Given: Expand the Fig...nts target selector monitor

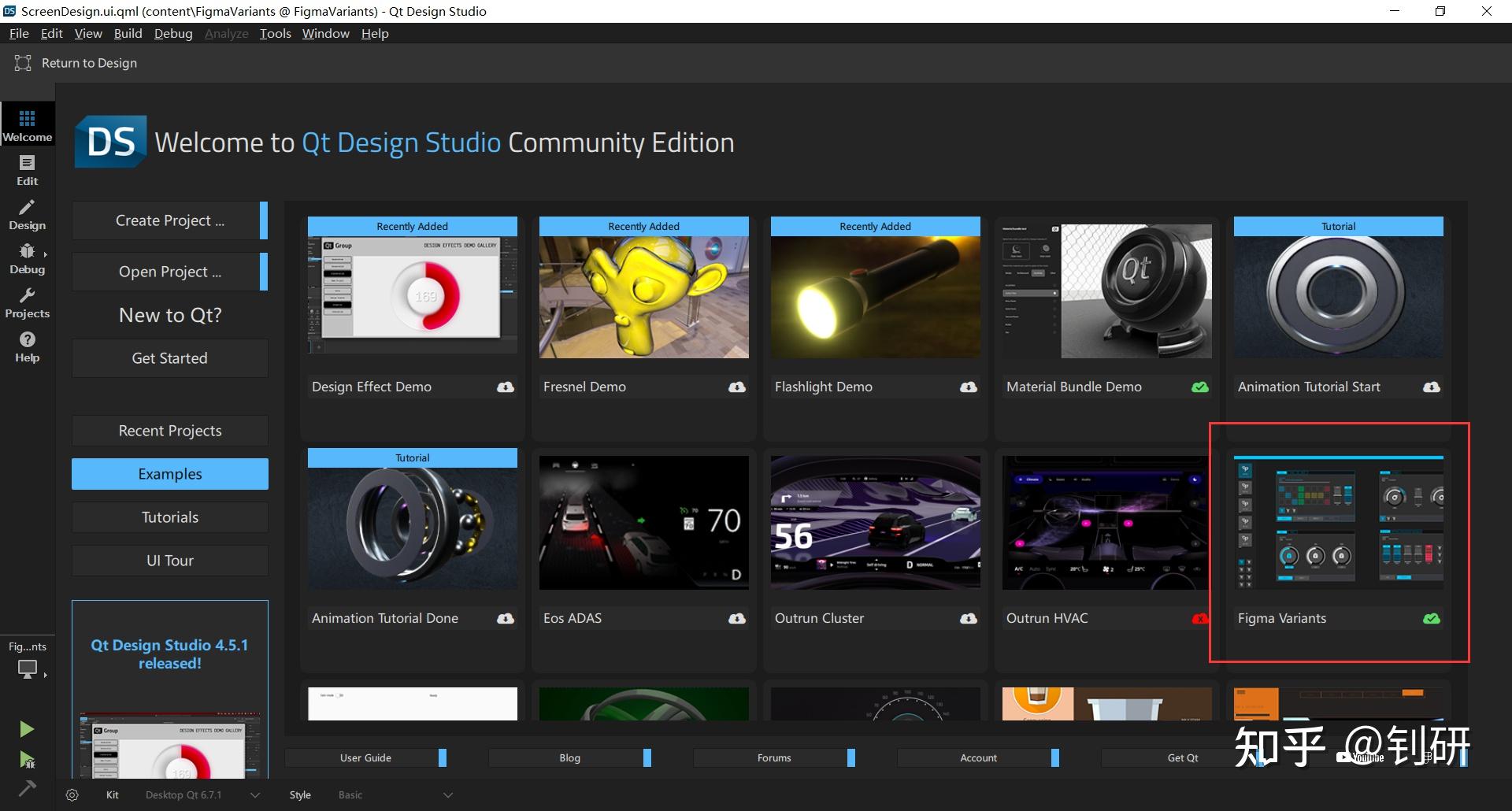Looking at the screenshot, I should click(x=28, y=669).
